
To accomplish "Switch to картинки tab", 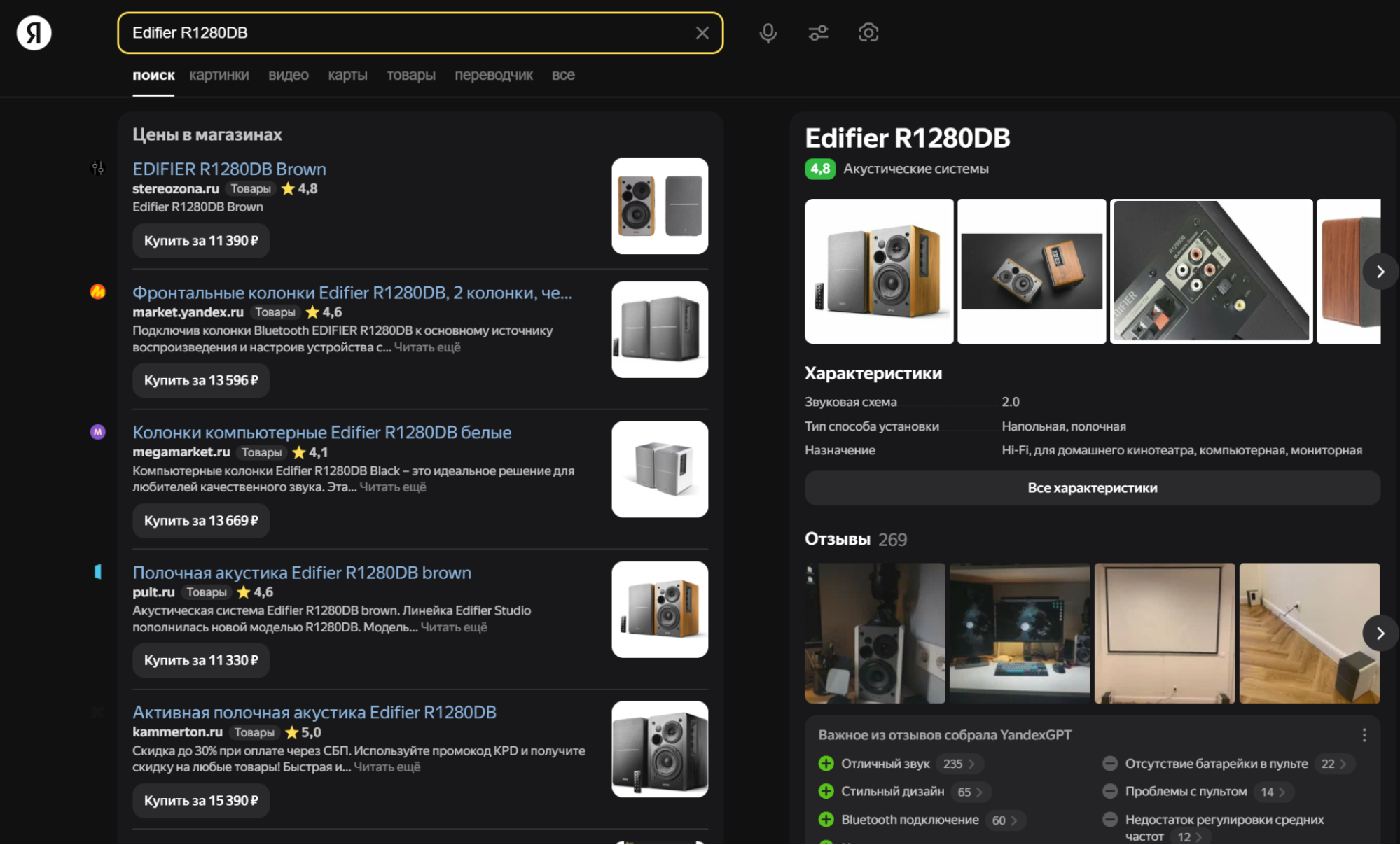I will pos(219,75).
